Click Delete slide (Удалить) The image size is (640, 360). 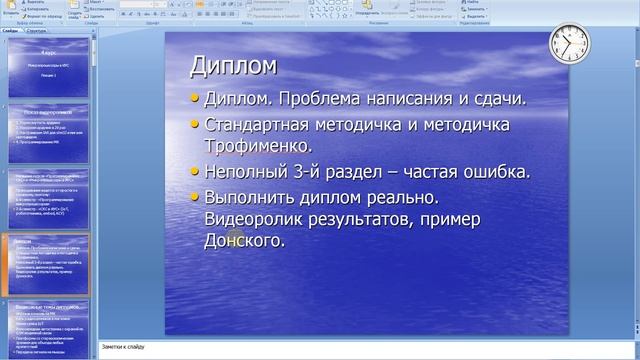94,16
